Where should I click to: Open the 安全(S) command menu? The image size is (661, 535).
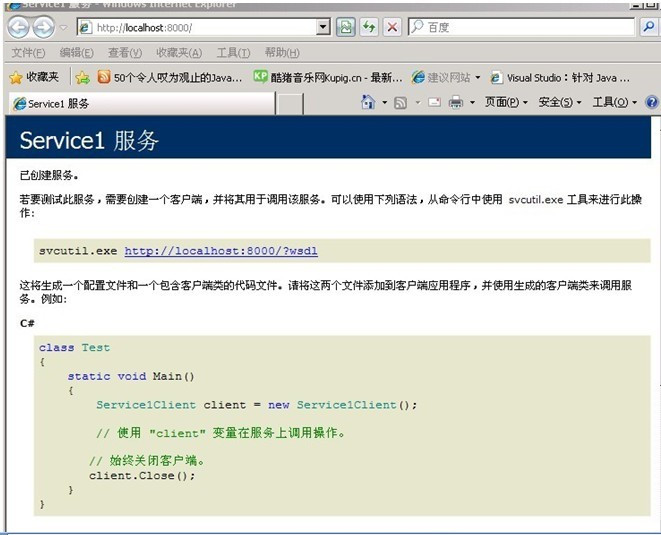(x=560, y=102)
